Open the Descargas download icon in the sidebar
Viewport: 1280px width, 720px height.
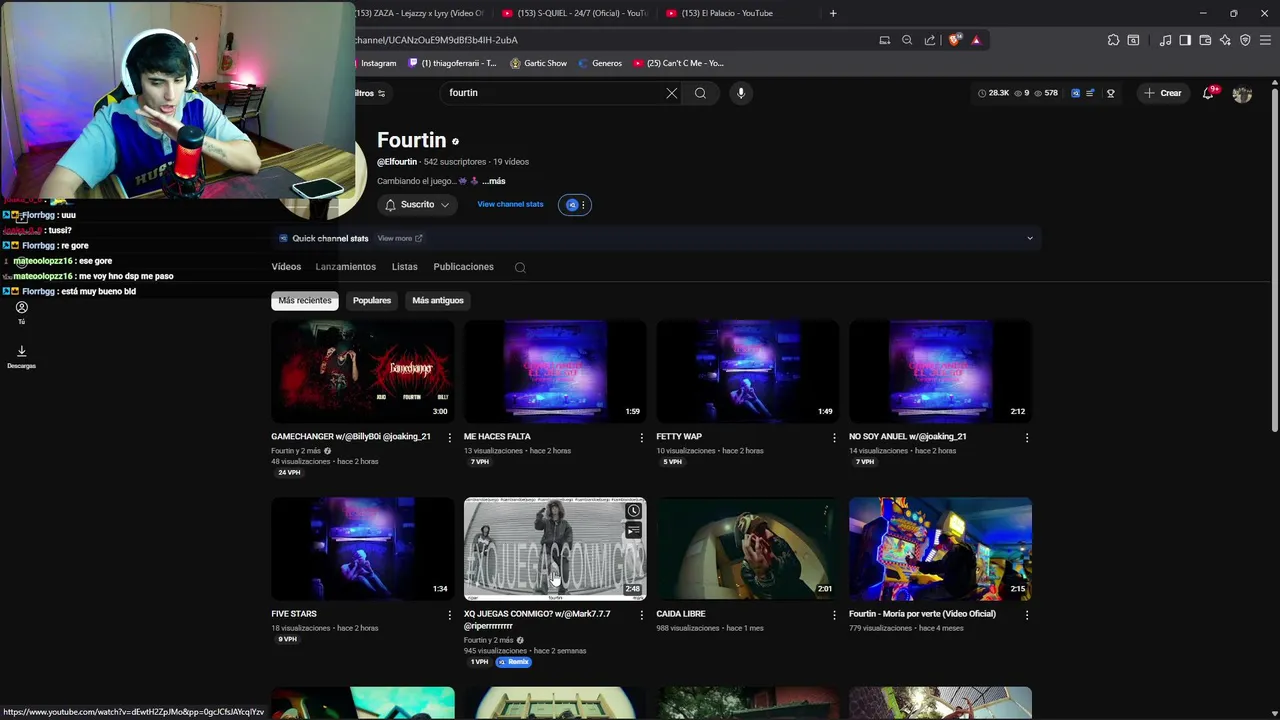tap(21, 356)
